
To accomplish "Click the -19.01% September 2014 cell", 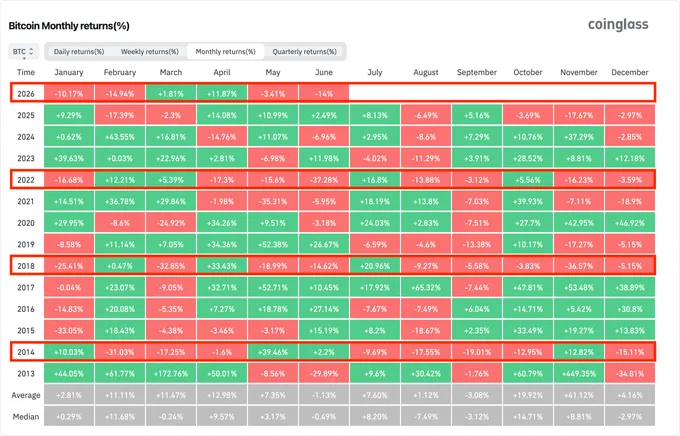I will [477, 352].
